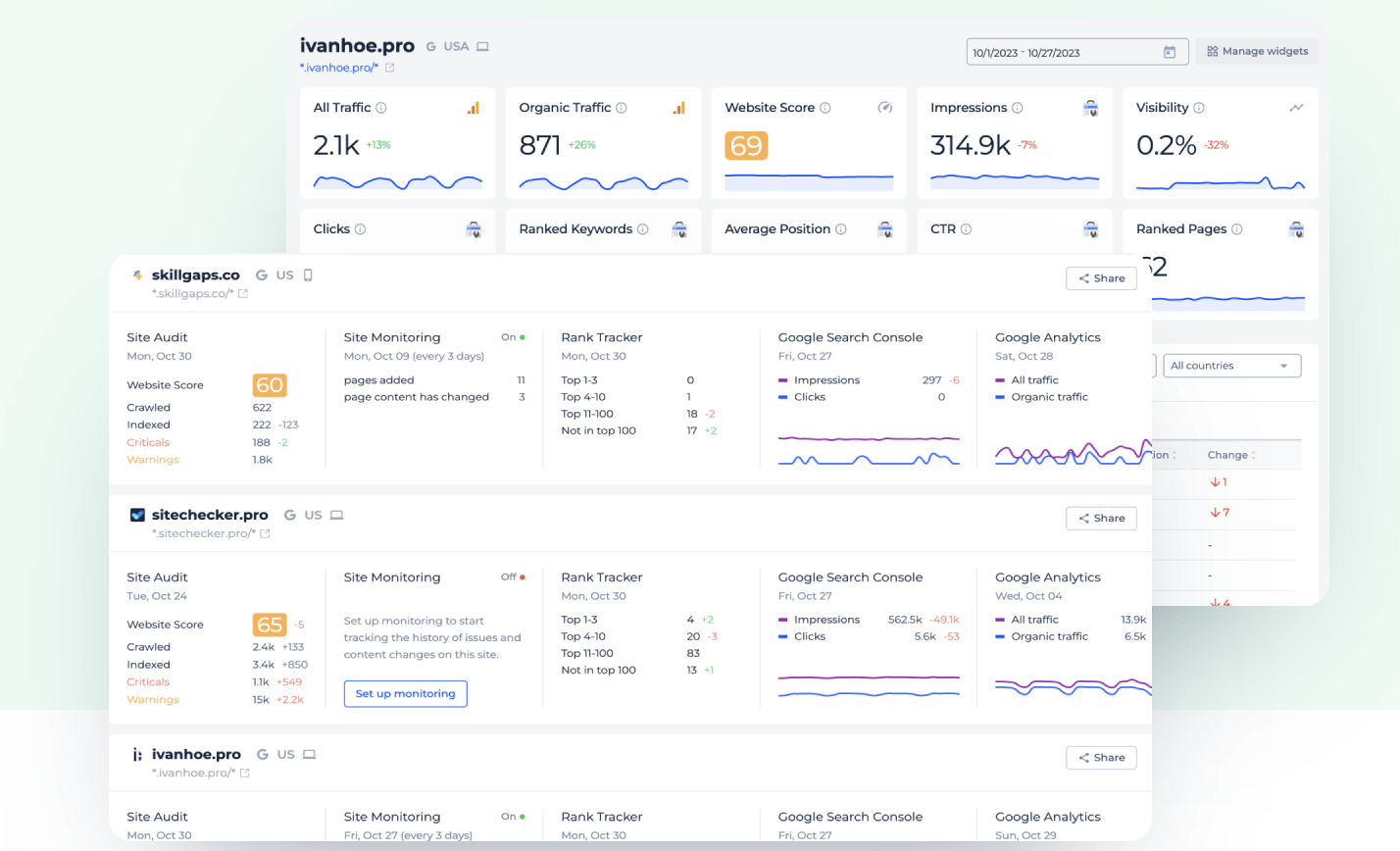Open sitechecker.pro Site Audit heading
This screenshot has width=1400, height=851.
coord(157,577)
